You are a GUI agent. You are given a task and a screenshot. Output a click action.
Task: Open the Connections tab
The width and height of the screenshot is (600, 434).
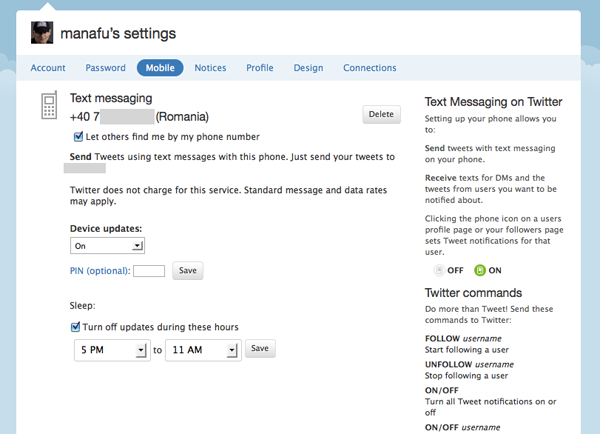pos(370,68)
